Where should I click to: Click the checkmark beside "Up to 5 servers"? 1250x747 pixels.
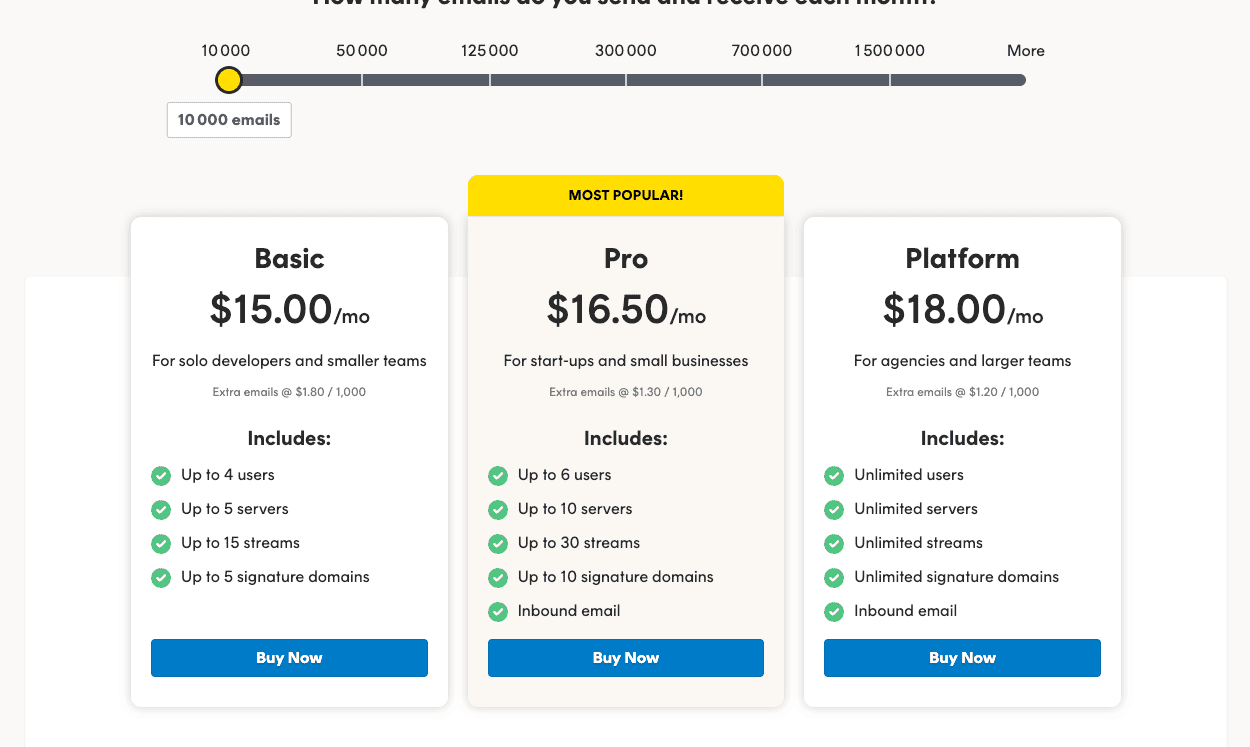pos(161,510)
